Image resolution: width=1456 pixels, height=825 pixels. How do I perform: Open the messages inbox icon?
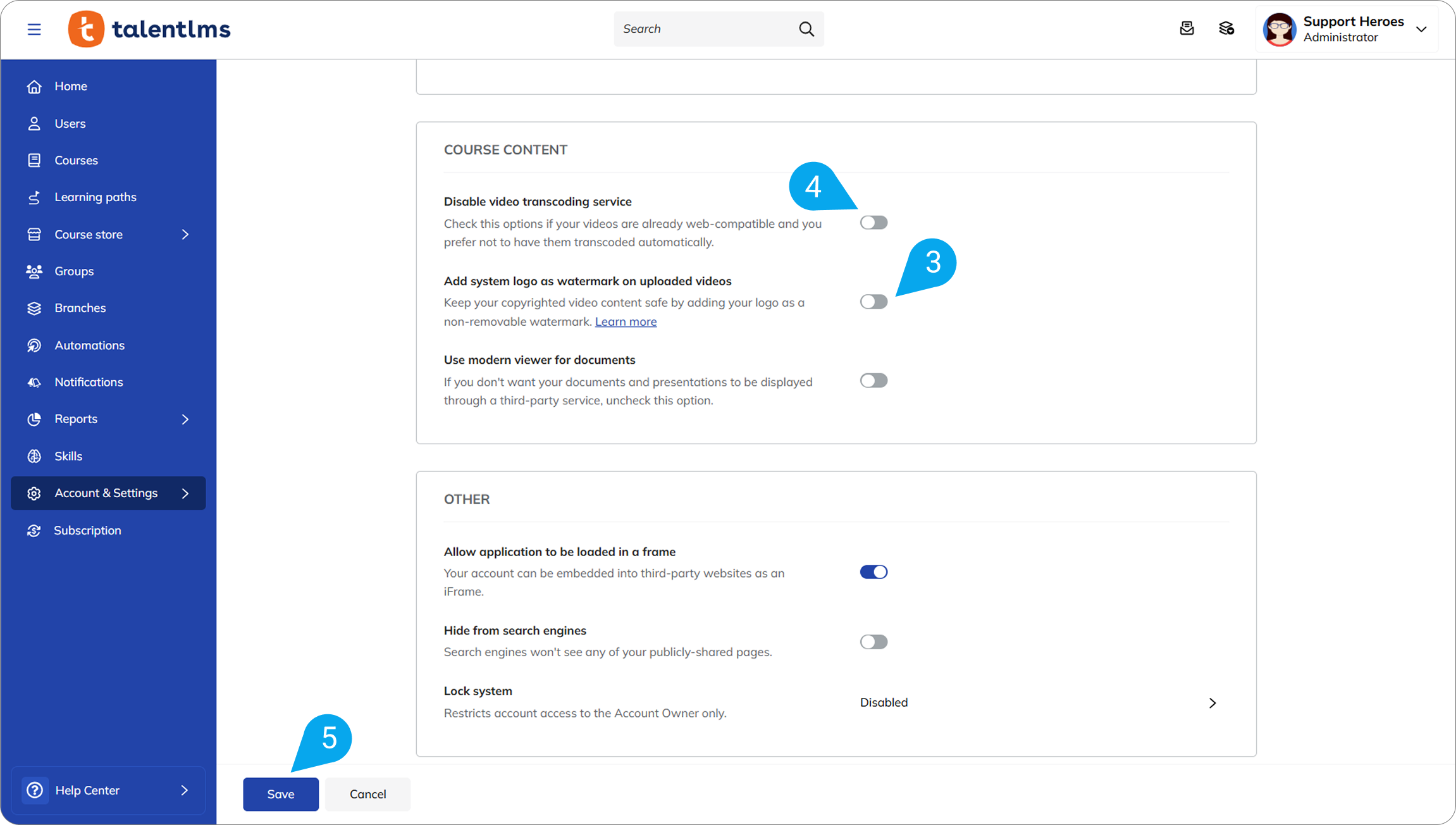click(1187, 28)
